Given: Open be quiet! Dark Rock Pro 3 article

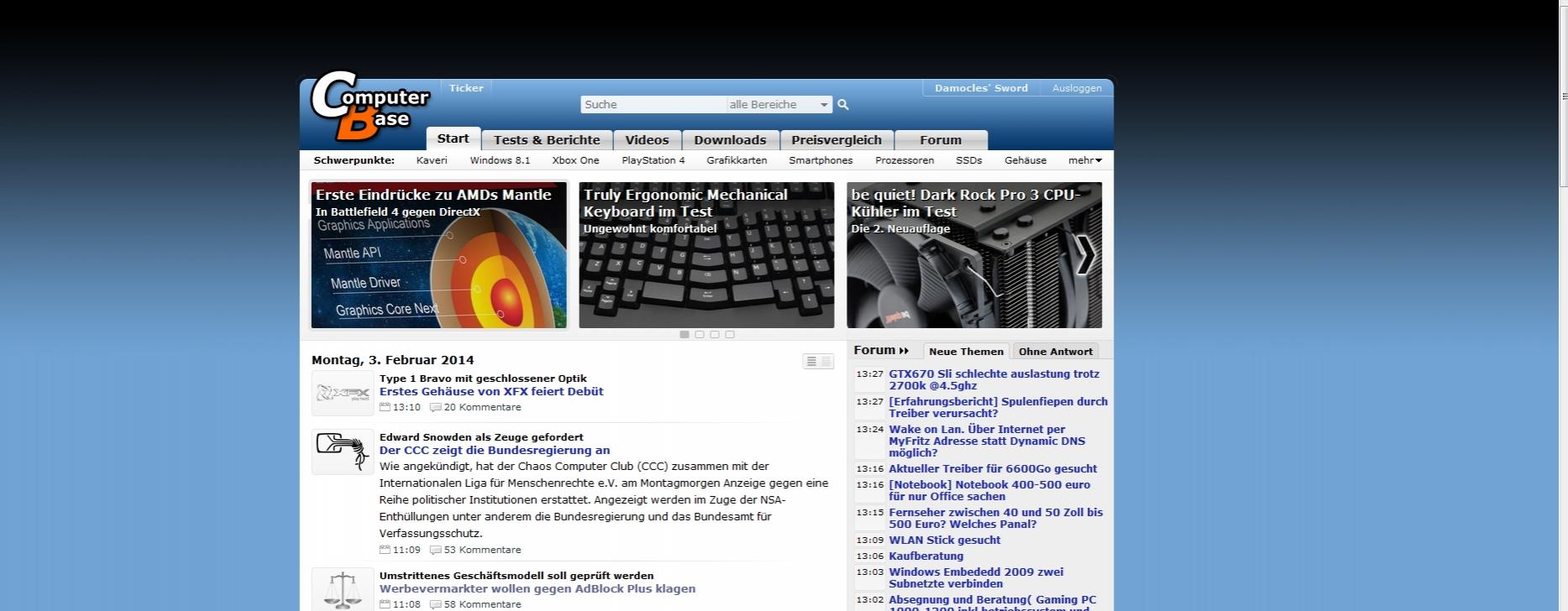Looking at the screenshot, I should point(974,255).
